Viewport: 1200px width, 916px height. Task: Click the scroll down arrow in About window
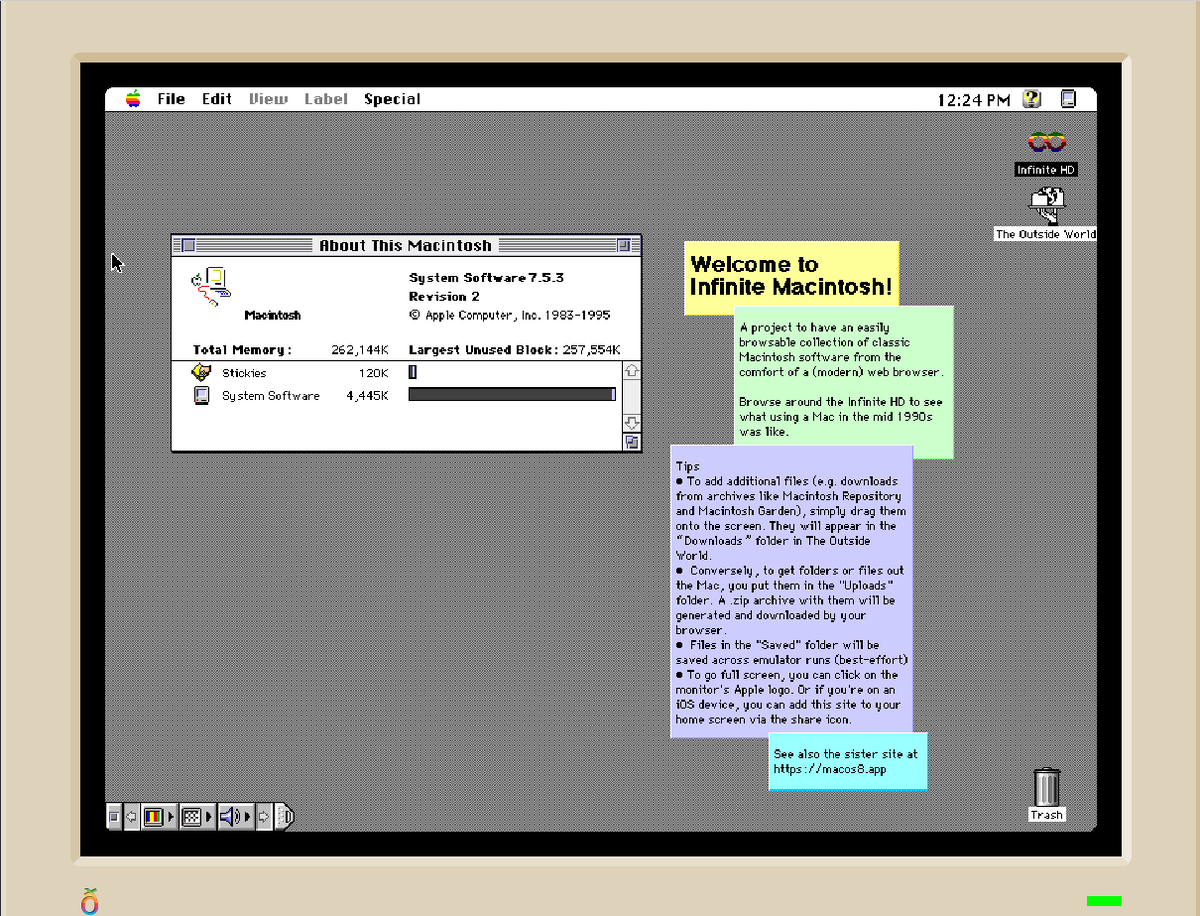coord(631,422)
